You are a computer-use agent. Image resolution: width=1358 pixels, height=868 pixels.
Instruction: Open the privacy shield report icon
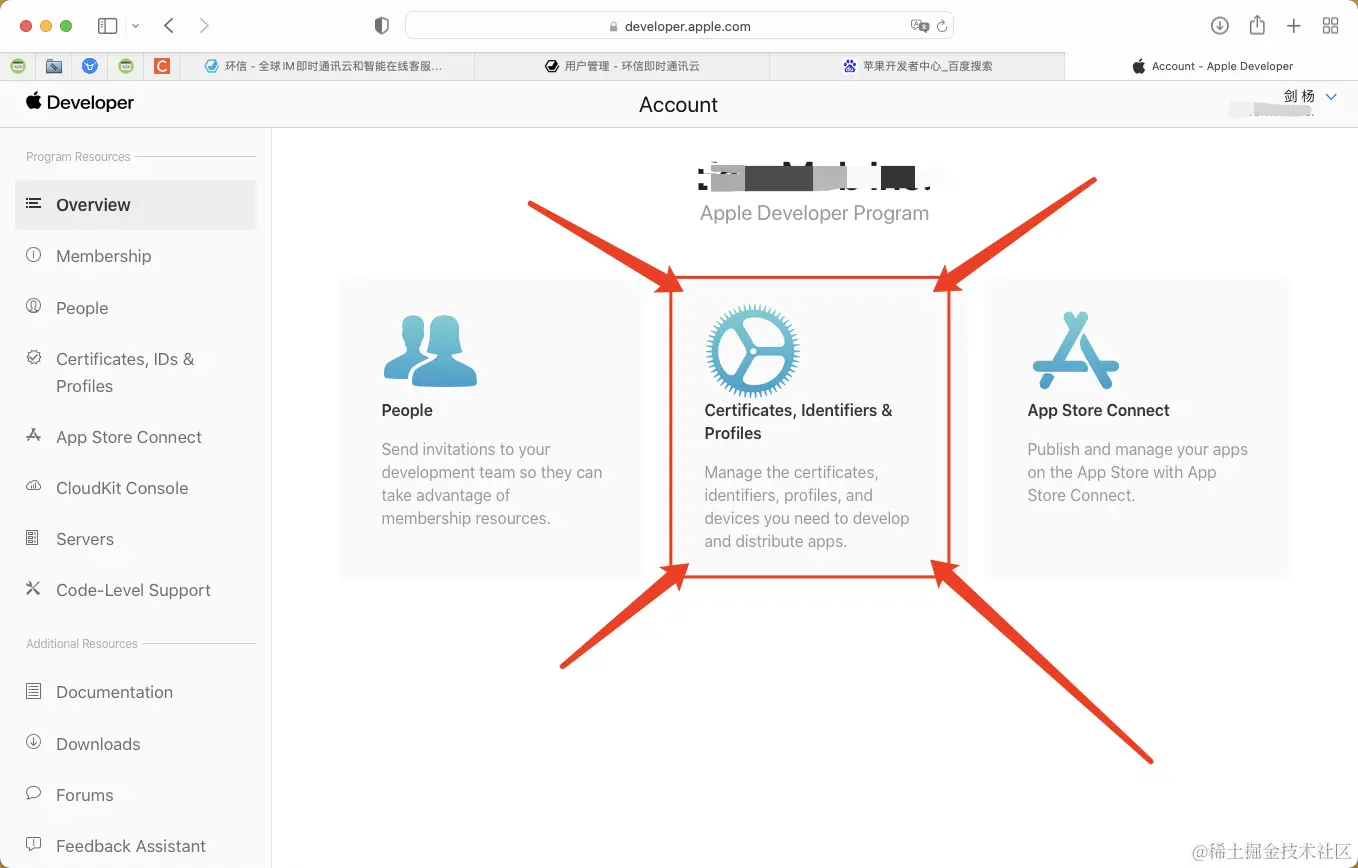pos(381,26)
